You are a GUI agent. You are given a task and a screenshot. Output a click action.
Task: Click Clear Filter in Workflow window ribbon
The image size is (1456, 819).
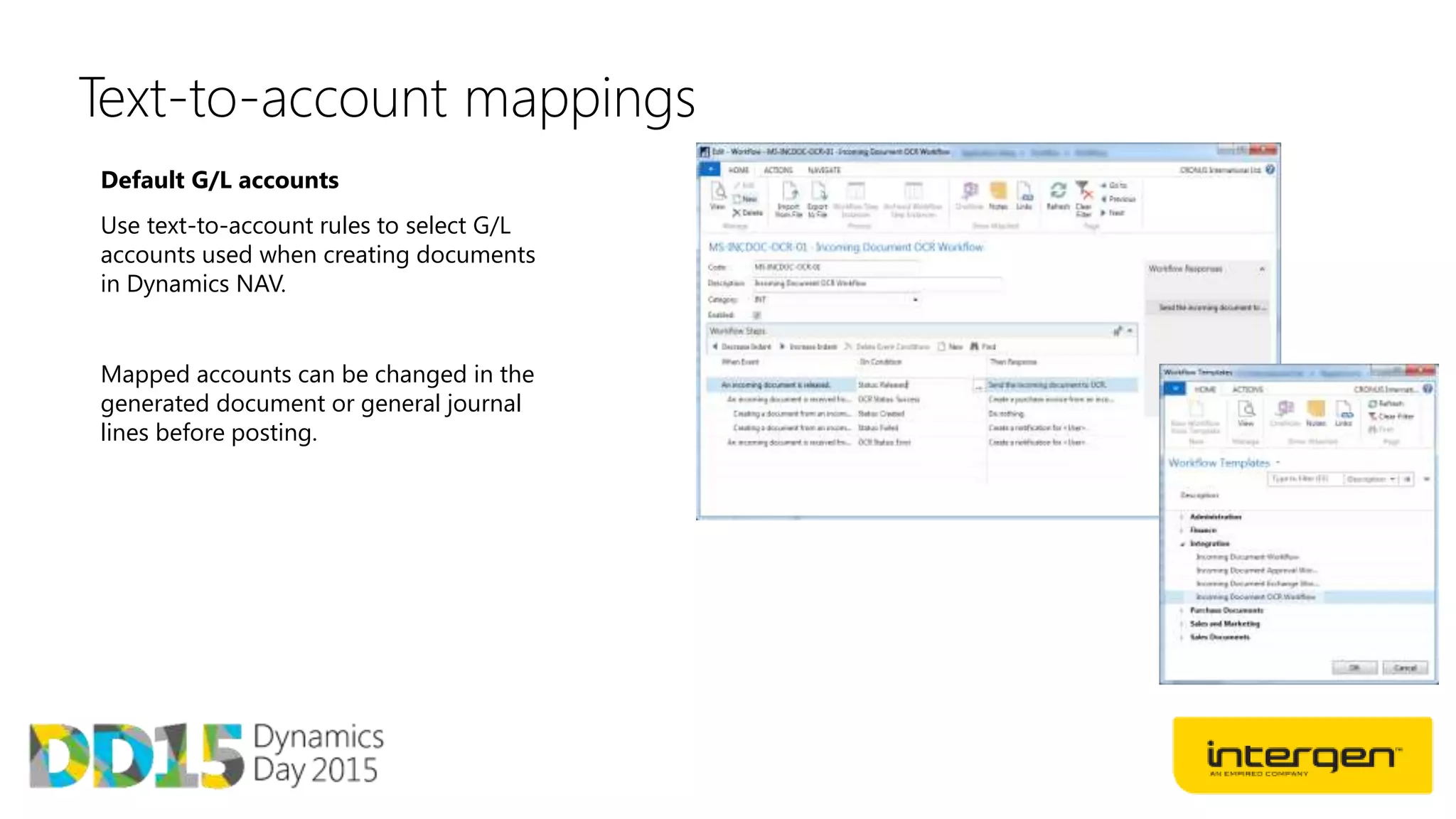click(1083, 199)
